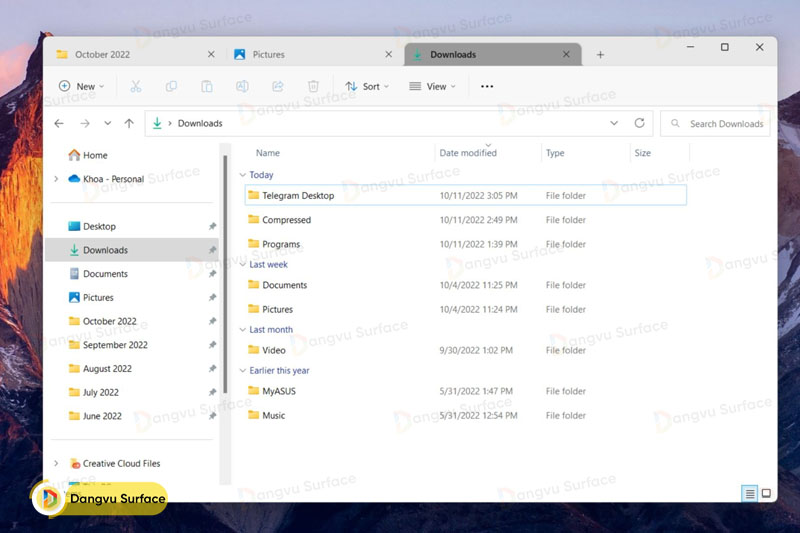Unpin Desktop using its pin icon
The image size is (800, 533).
coord(212,226)
